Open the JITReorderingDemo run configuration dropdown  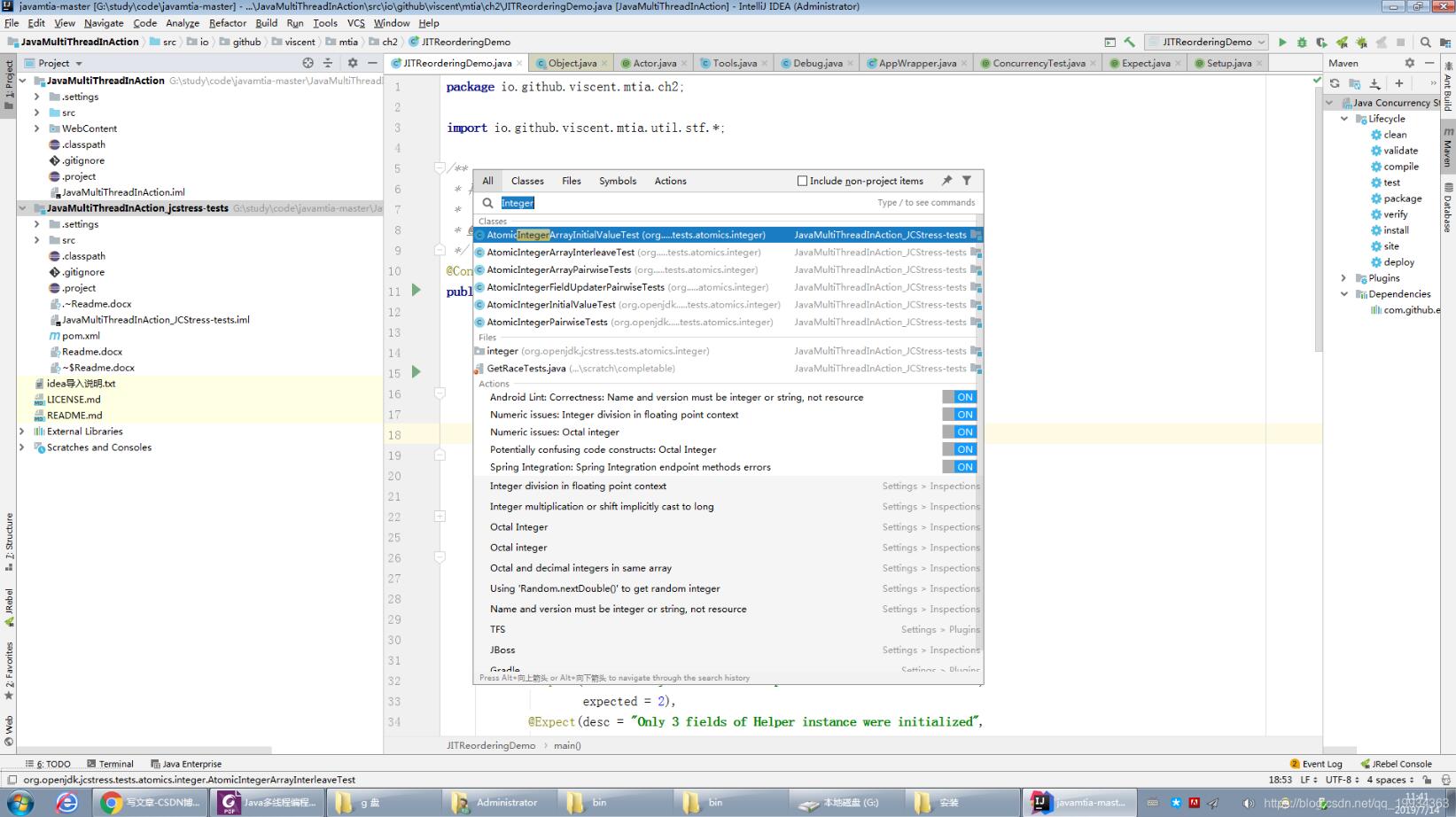pyautogui.click(x=1207, y=42)
